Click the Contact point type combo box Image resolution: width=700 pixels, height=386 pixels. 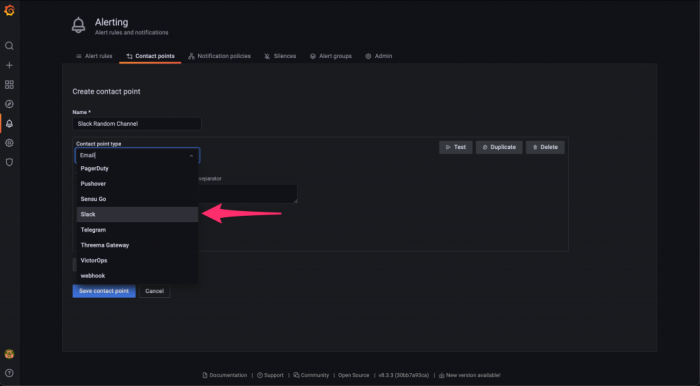pyautogui.click(x=137, y=155)
